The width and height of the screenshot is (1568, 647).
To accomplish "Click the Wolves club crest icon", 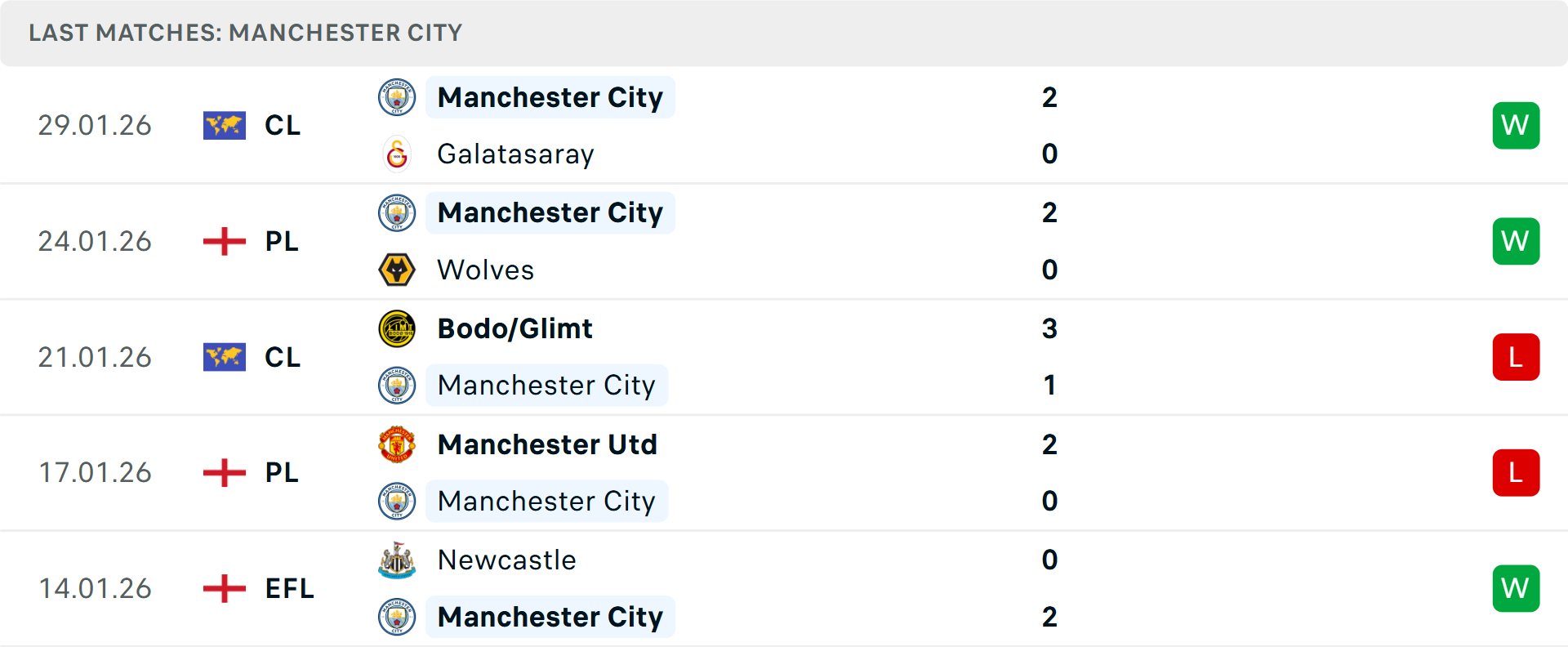I will tap(397, 270).
